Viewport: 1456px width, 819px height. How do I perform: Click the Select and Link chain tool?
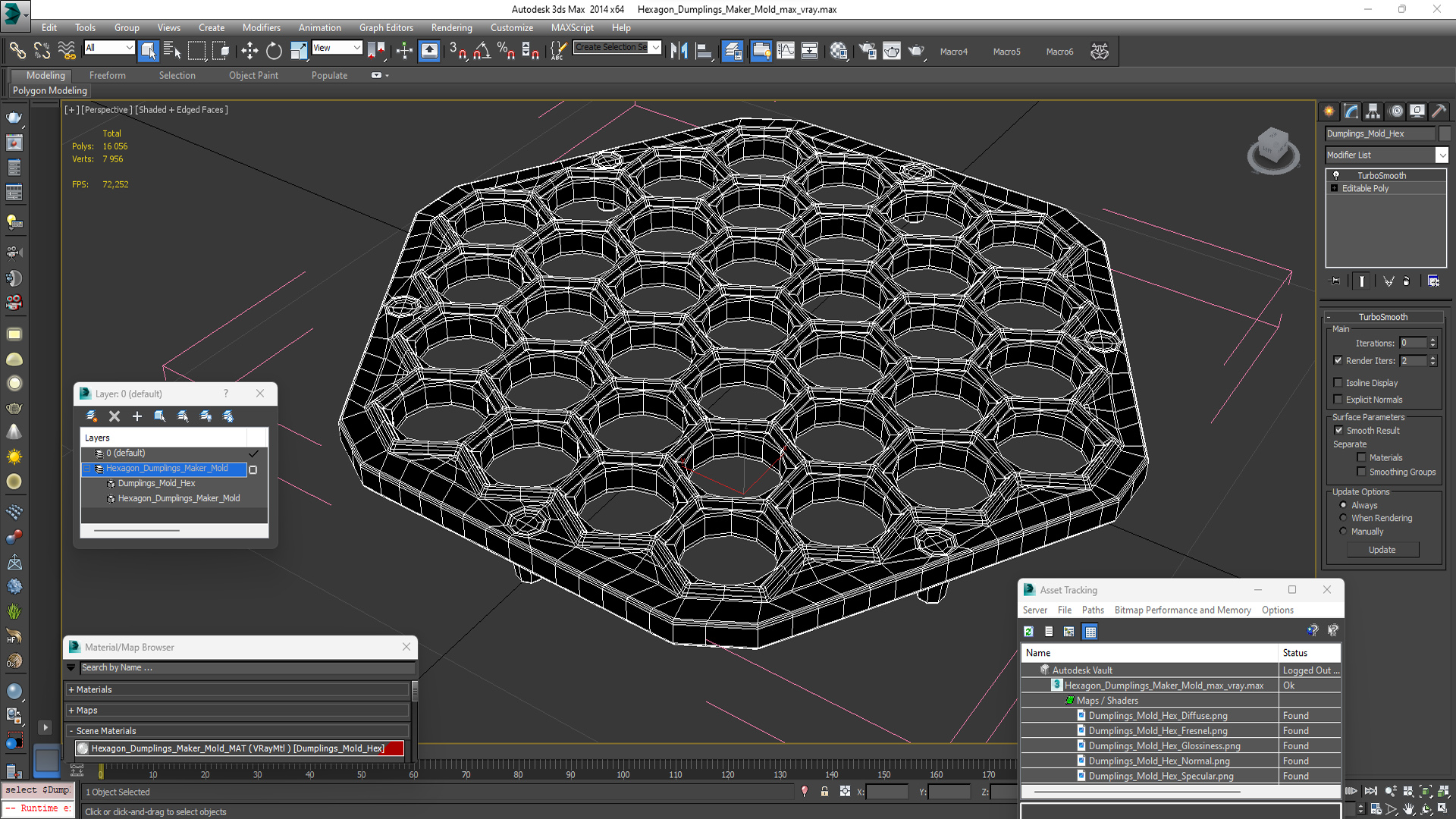[17, 51]
